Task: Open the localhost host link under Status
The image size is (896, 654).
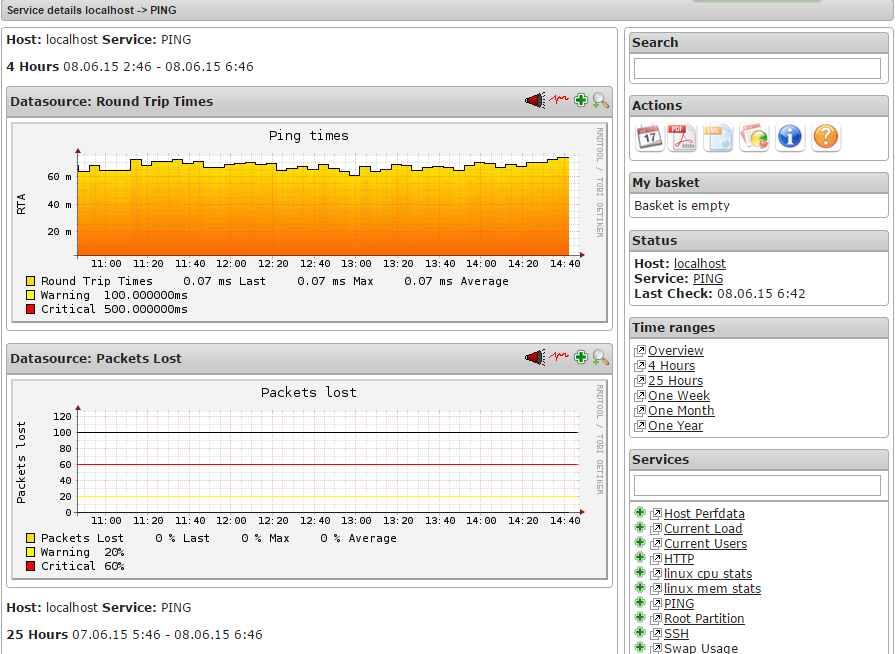Action: coord(700,263)
